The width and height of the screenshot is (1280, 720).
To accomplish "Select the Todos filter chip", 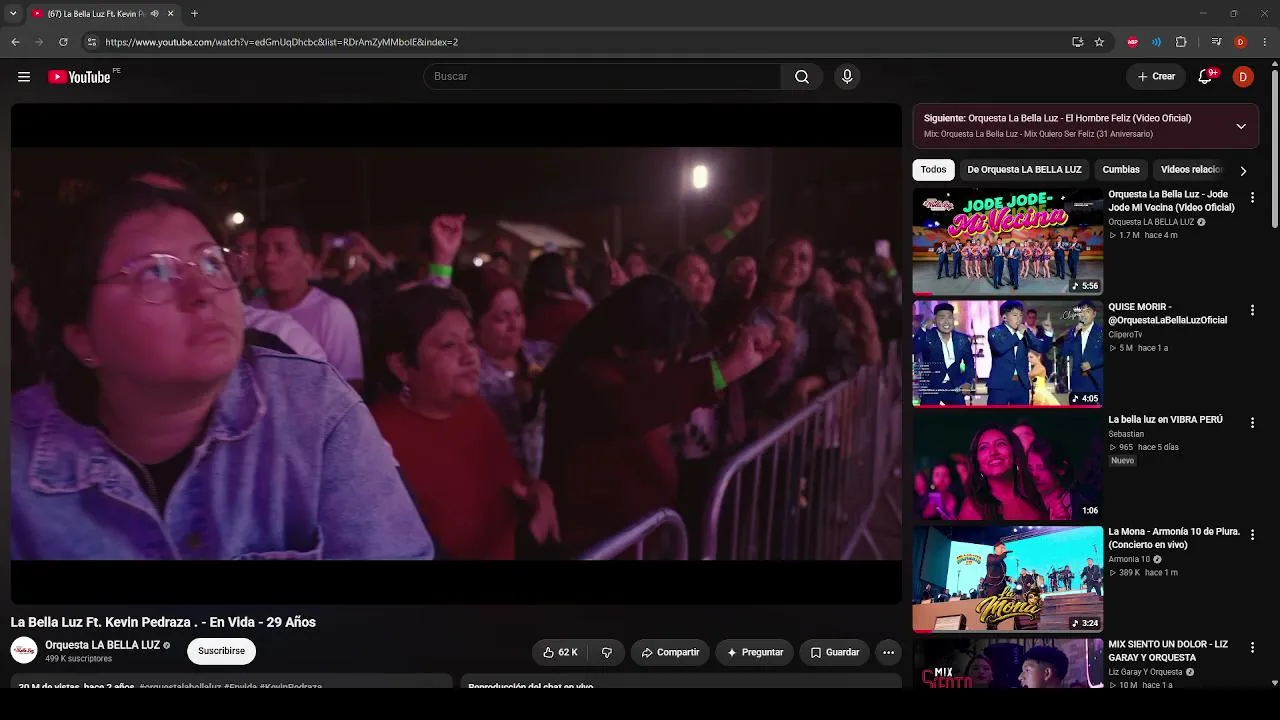I will tap(934, 170).
